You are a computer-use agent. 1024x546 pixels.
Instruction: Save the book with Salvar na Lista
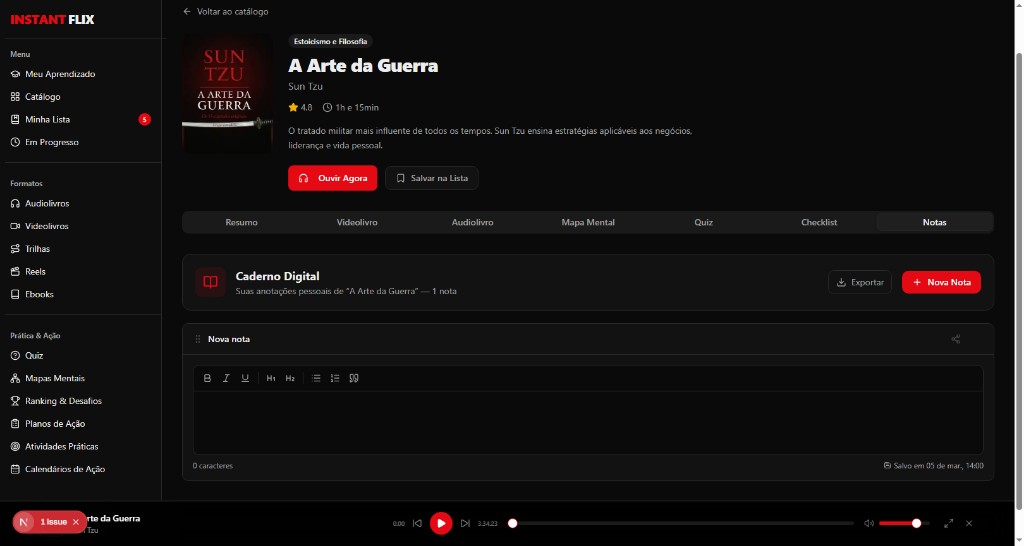432,178
